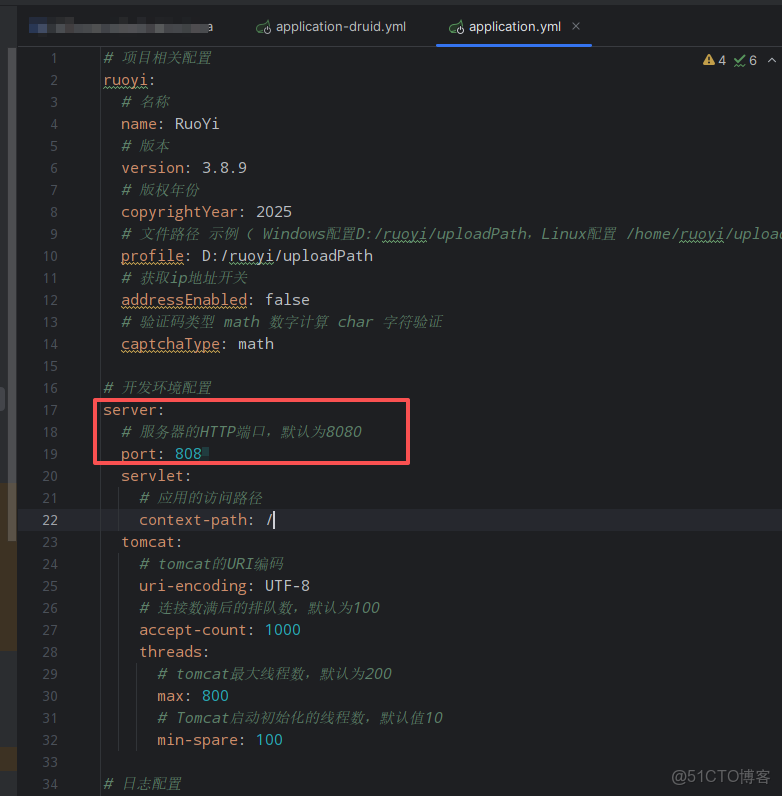The width and height of the screenshot is (782, 796).
Task: Collapse the inspections widget with the up arrow
Action: point(772,60)
